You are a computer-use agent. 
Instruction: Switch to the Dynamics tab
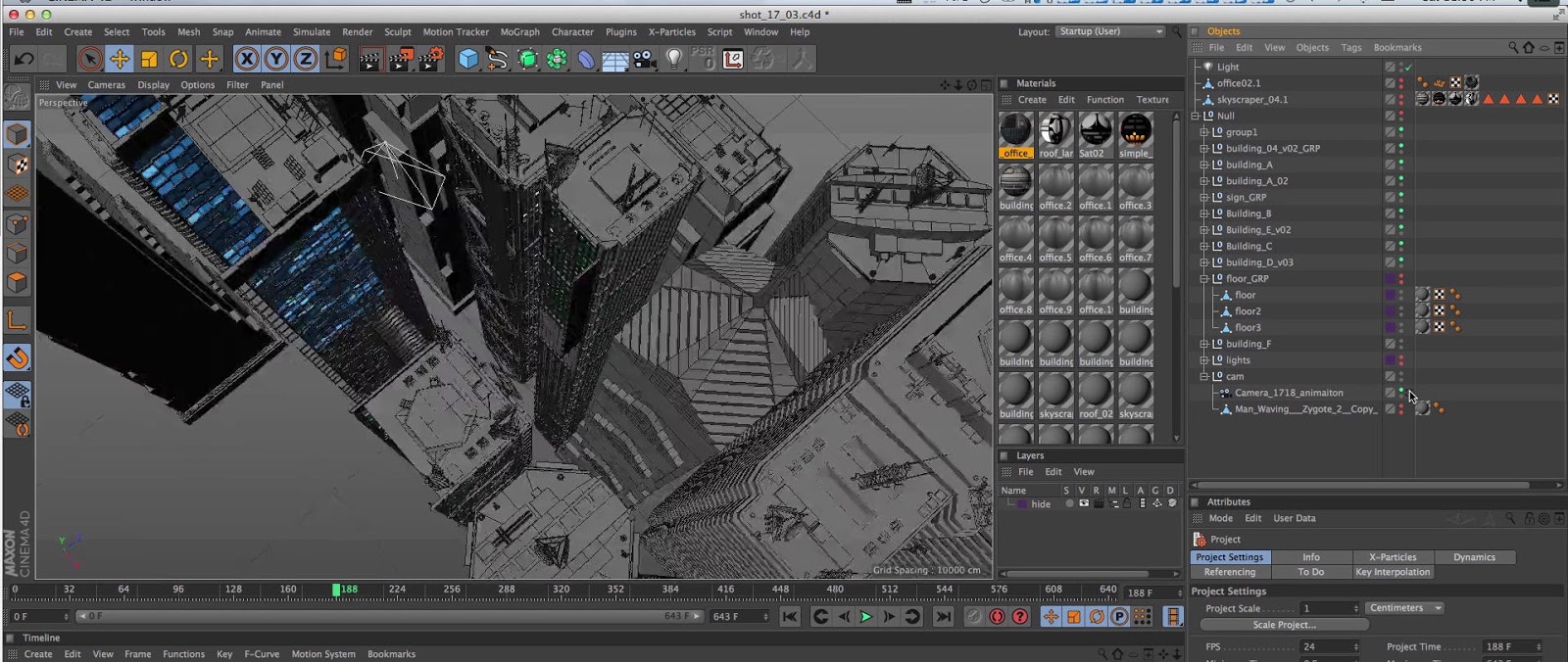pos(1474,557)
